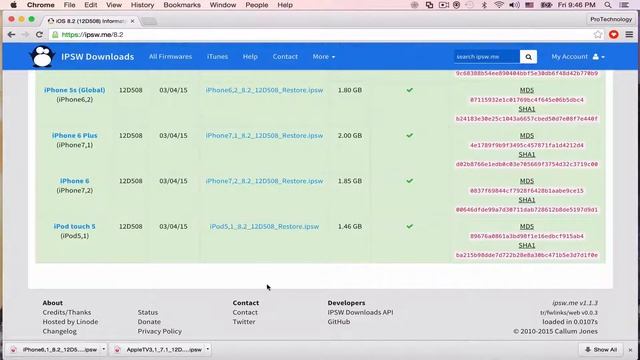Open Notification Center icon
This screenshot has width=640, height=360.
coord(624,5)
